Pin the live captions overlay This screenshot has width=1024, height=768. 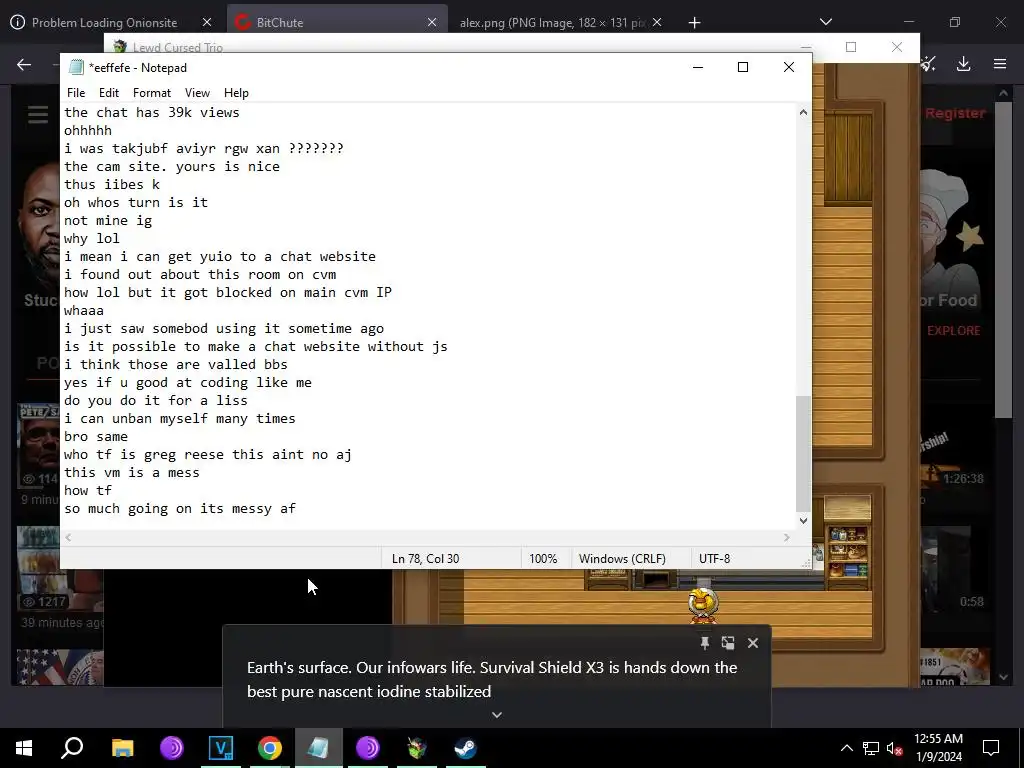(x=705, y=643)
